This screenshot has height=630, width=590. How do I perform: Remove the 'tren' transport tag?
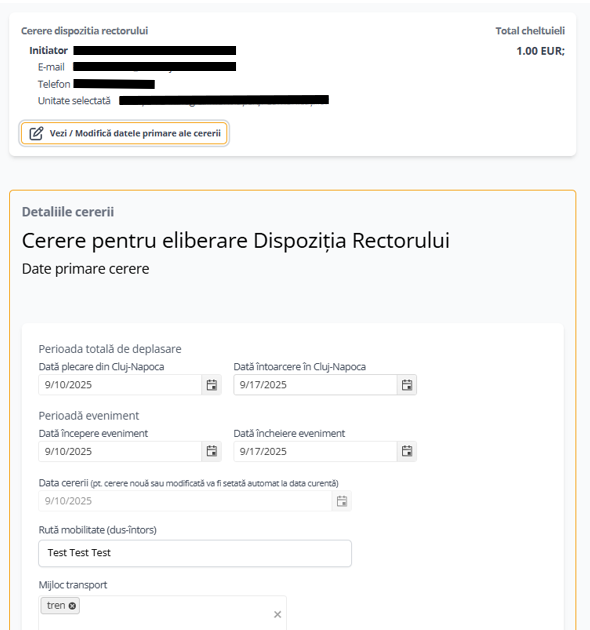tap(72, 606)
